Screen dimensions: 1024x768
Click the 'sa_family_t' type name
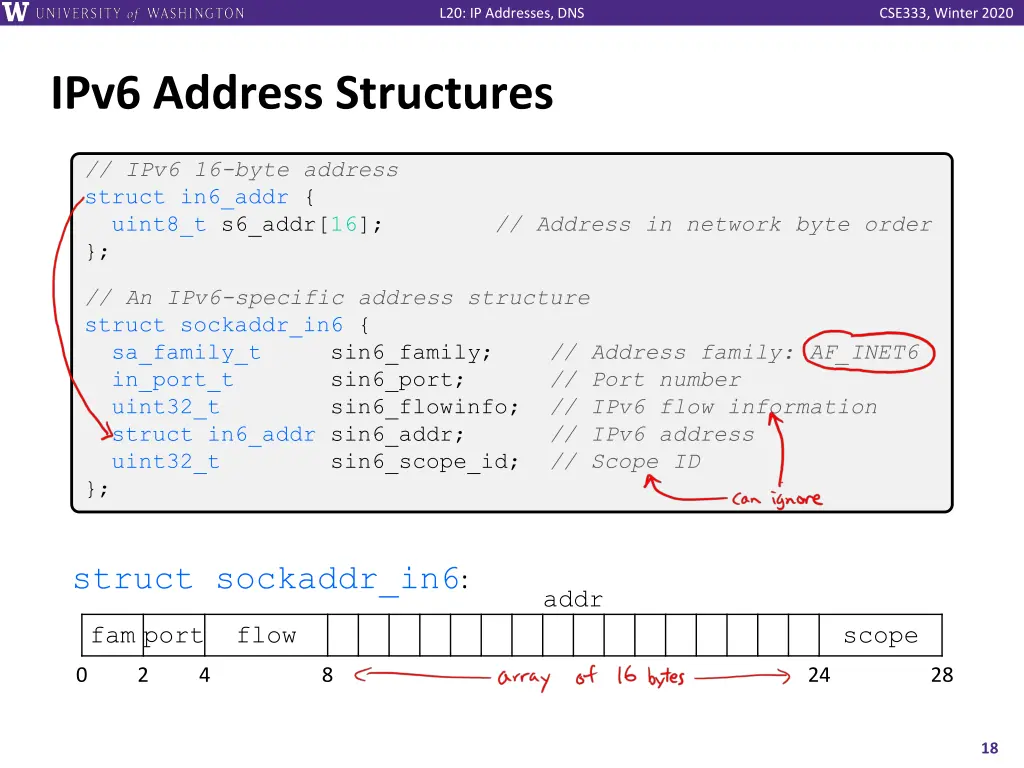pyautogui.click(x=186, y=353)
